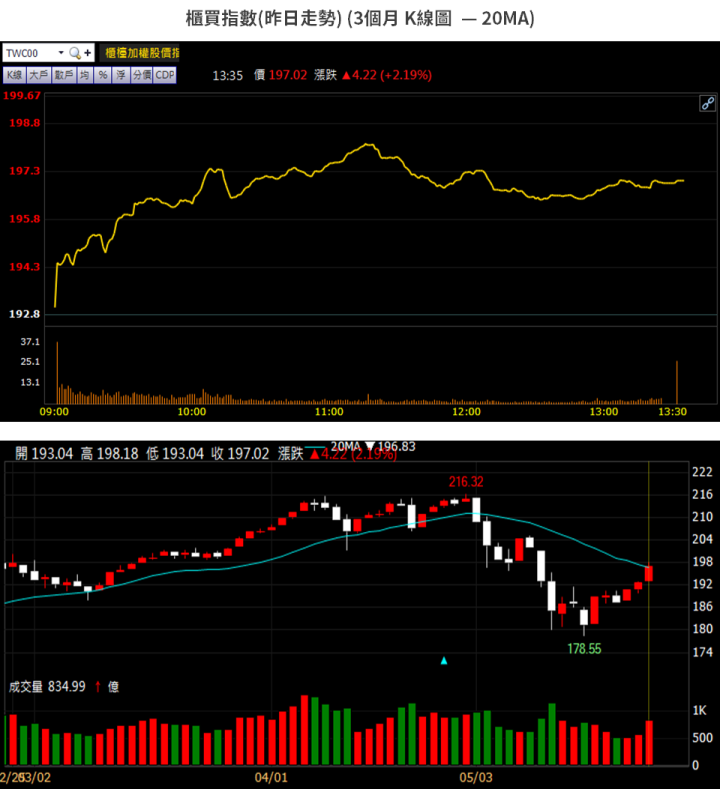Toggle the CDP indicator button
The height and width of the screenshot is (789, 720).
coord(165,75)
